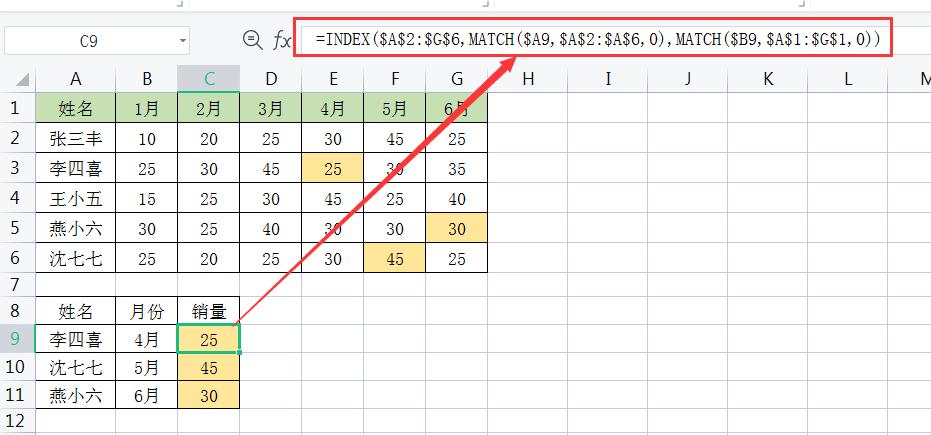The height and width of the screenshot is (435, 931).
Task: Select column D header
Action: point(271,78)
